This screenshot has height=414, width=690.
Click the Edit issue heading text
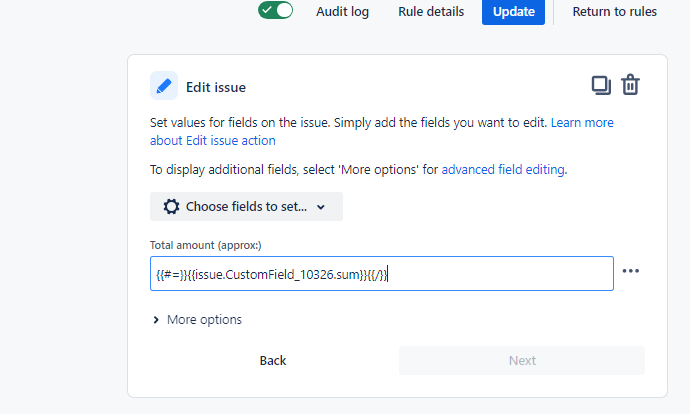pyautogui.click(x=216, y=87)
